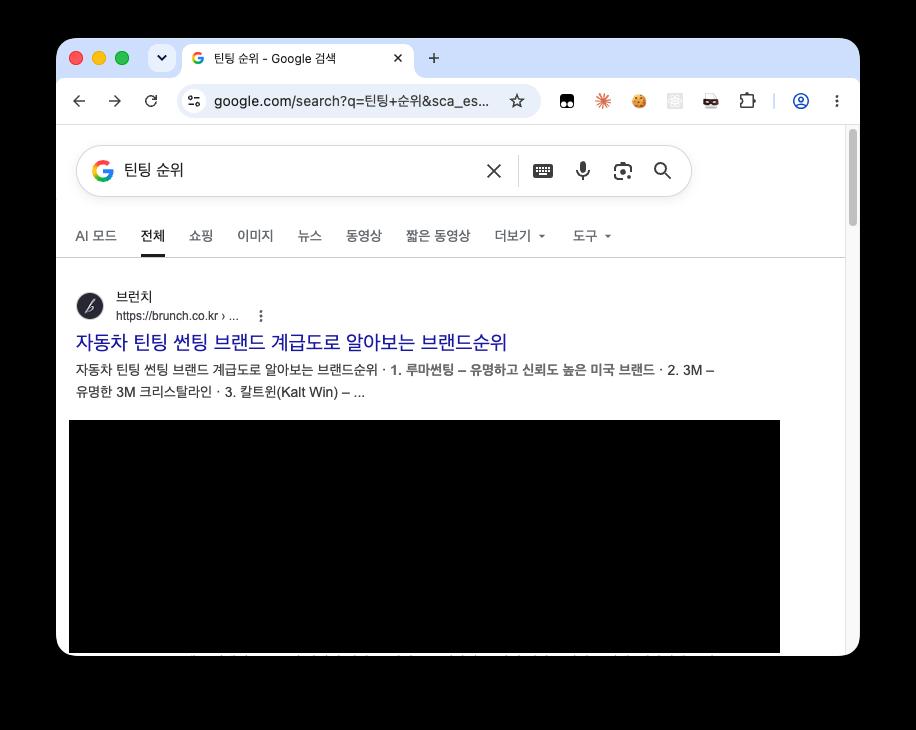Click the yellow macOS minimize button
The height and width of the screenshot is (730, 916).
click(99, 58)
